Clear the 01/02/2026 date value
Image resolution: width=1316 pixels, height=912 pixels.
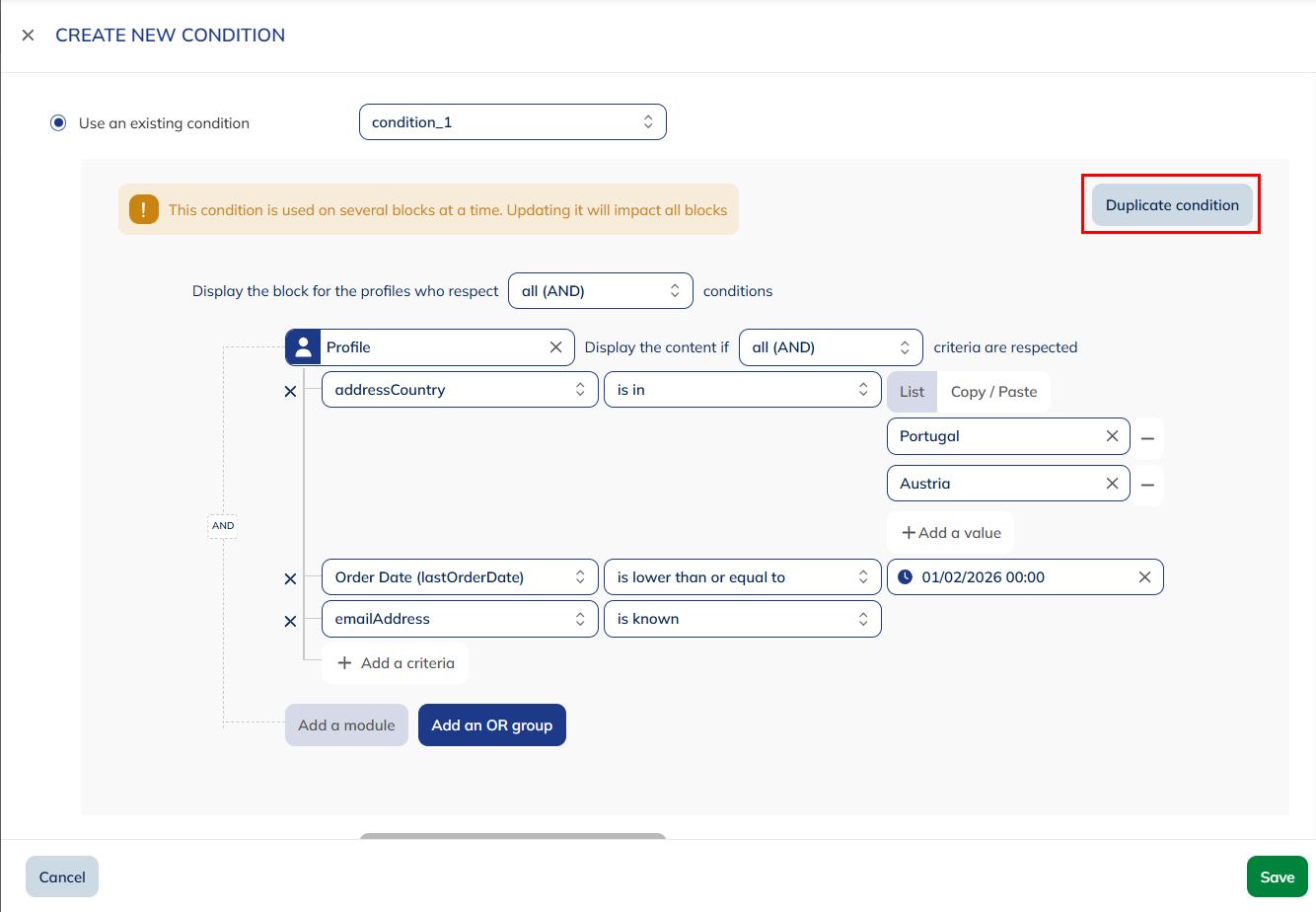pos(1144,577)
